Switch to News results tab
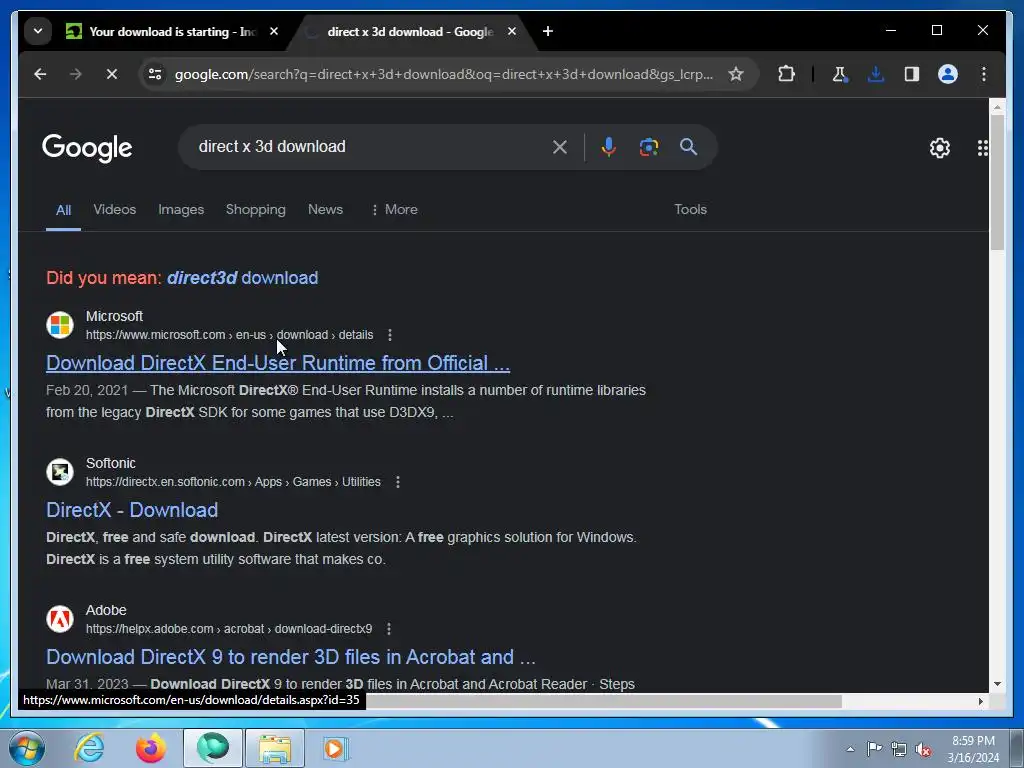The image size is (1024, 768). [x=325, y=210]
